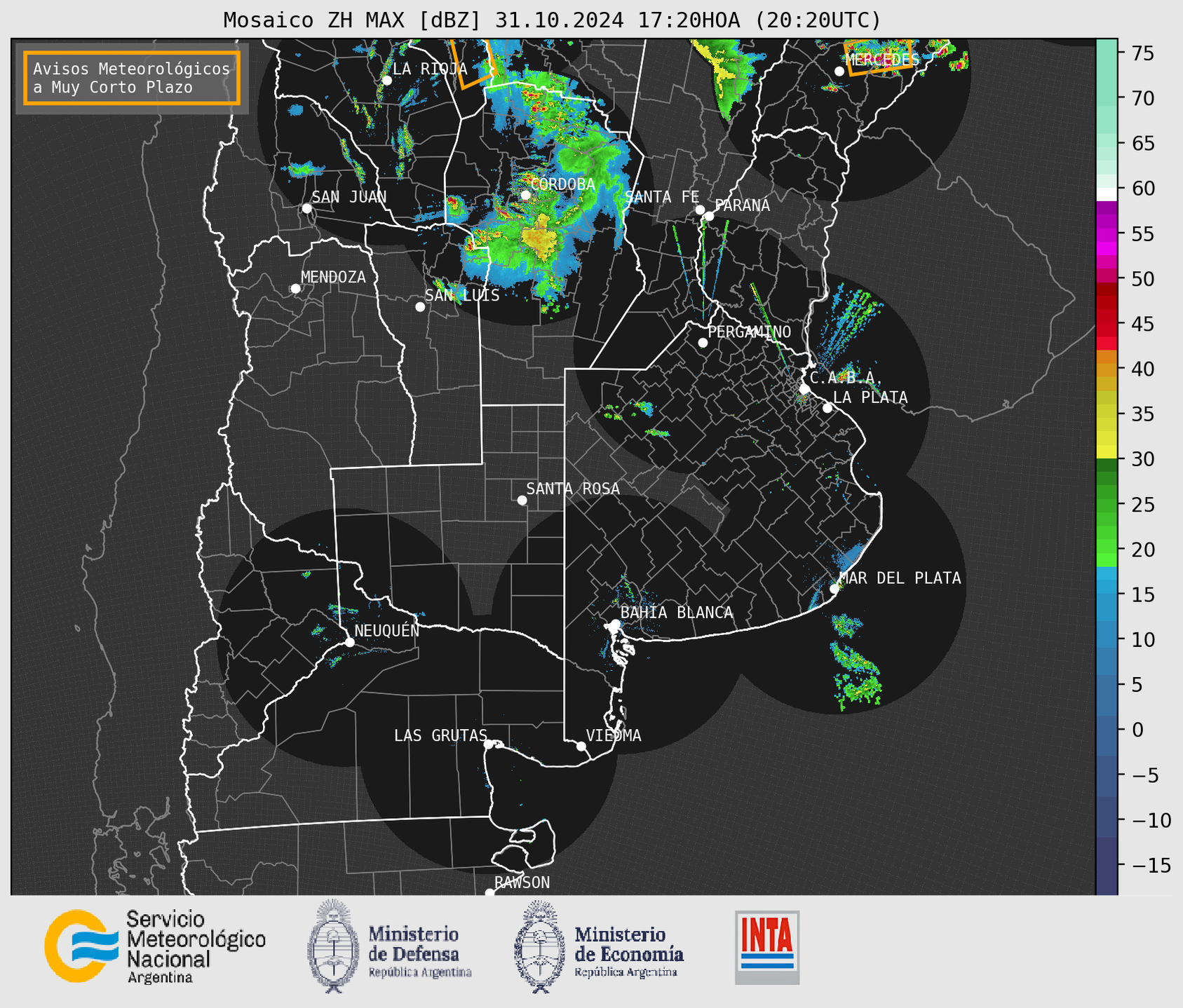Select the SANTA ROSA city marker dot
Image resolution: width=1183 pixels, height=1008 pixels.
coord(522,500)
